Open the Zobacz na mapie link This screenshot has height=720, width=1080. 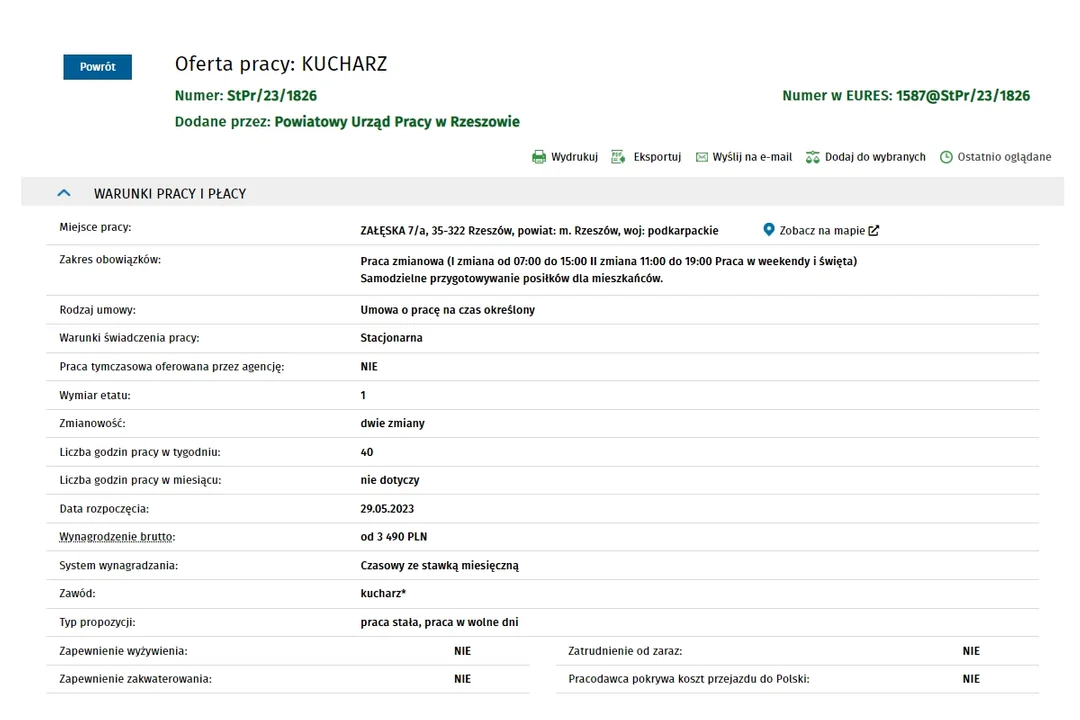coord(822,231)
